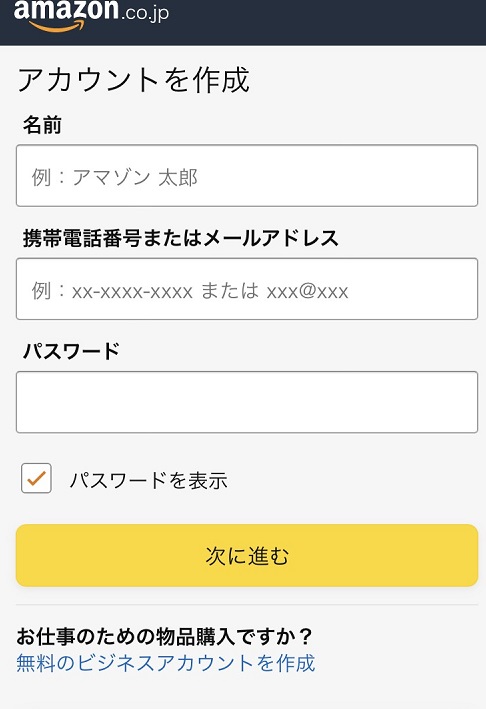Click the 名前 field label
Screen dimensions: 486x709
click(42, 125)
